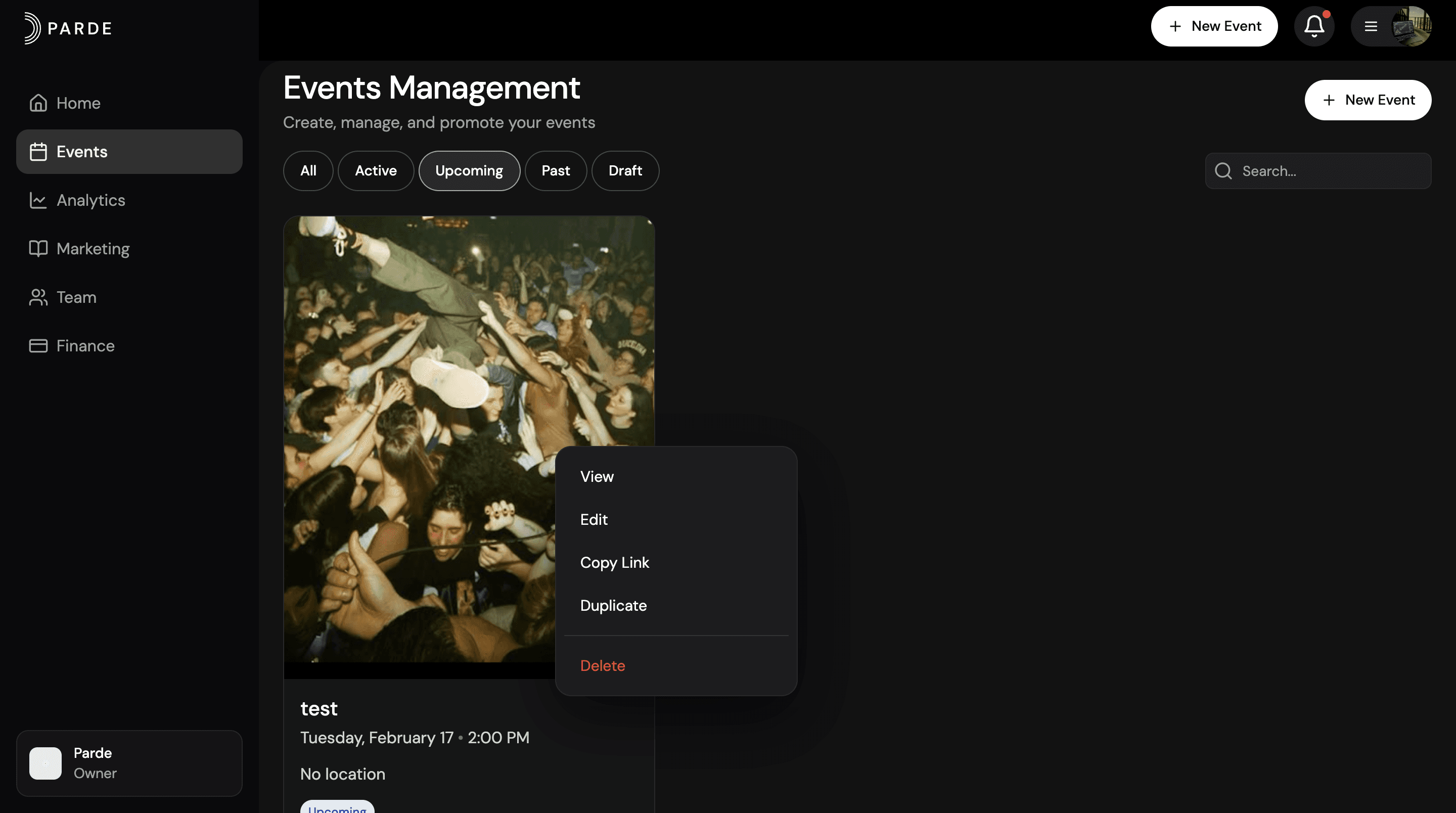Click Copy Link menu option

(614, 563)
